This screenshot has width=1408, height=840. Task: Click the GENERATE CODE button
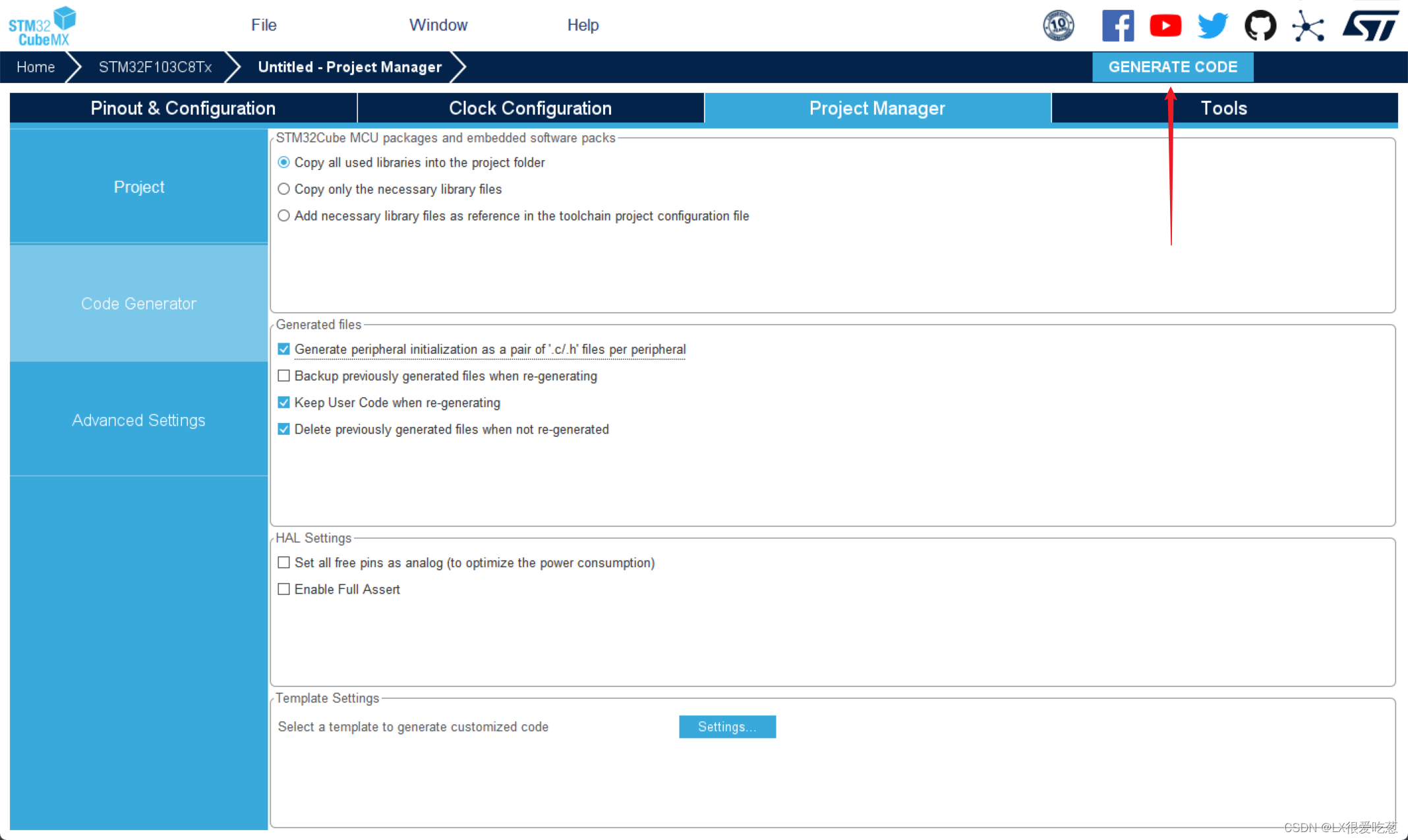(x=1173, y=67)
